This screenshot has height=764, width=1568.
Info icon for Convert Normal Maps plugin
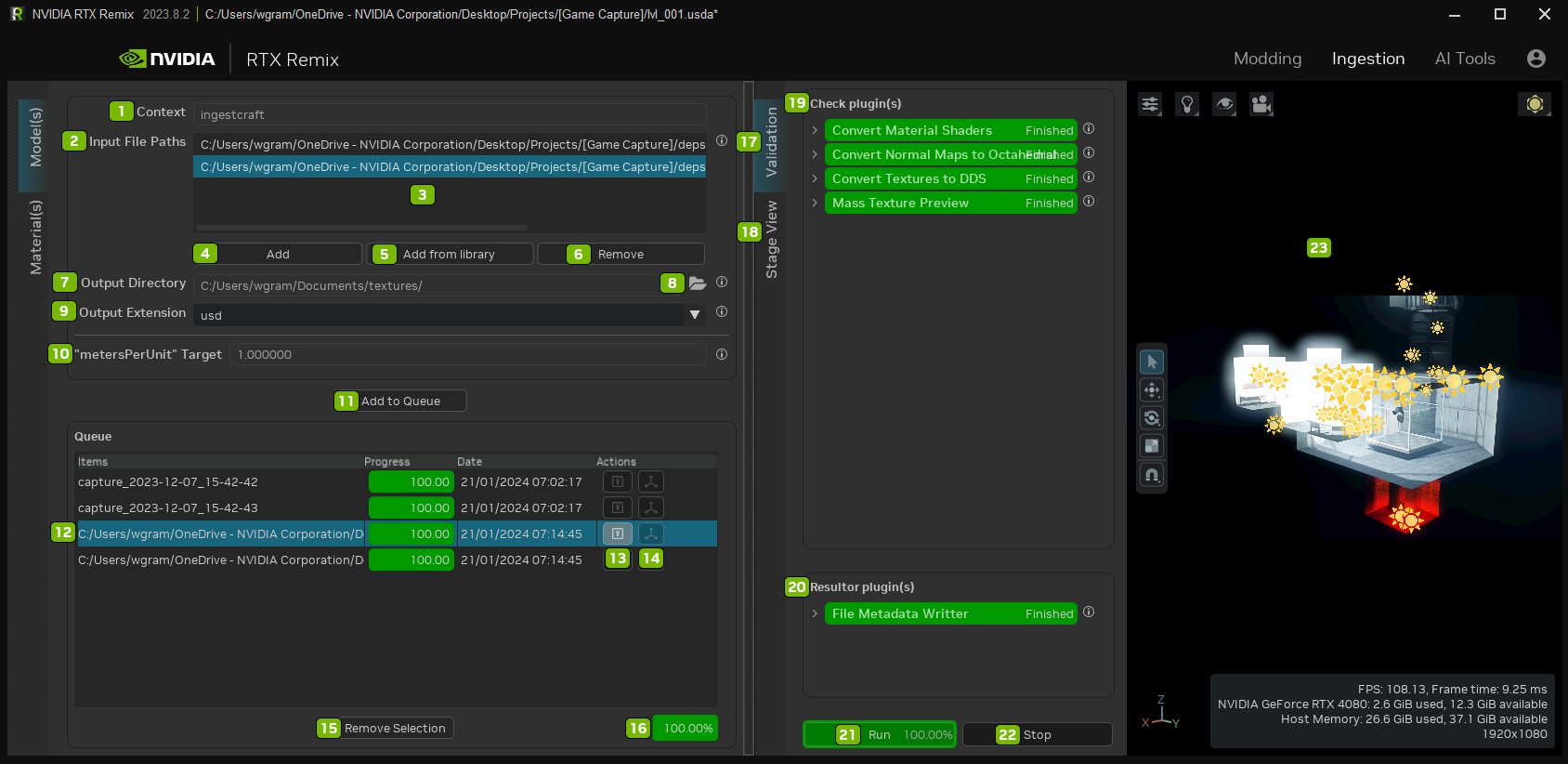(x=1089, y=153)
